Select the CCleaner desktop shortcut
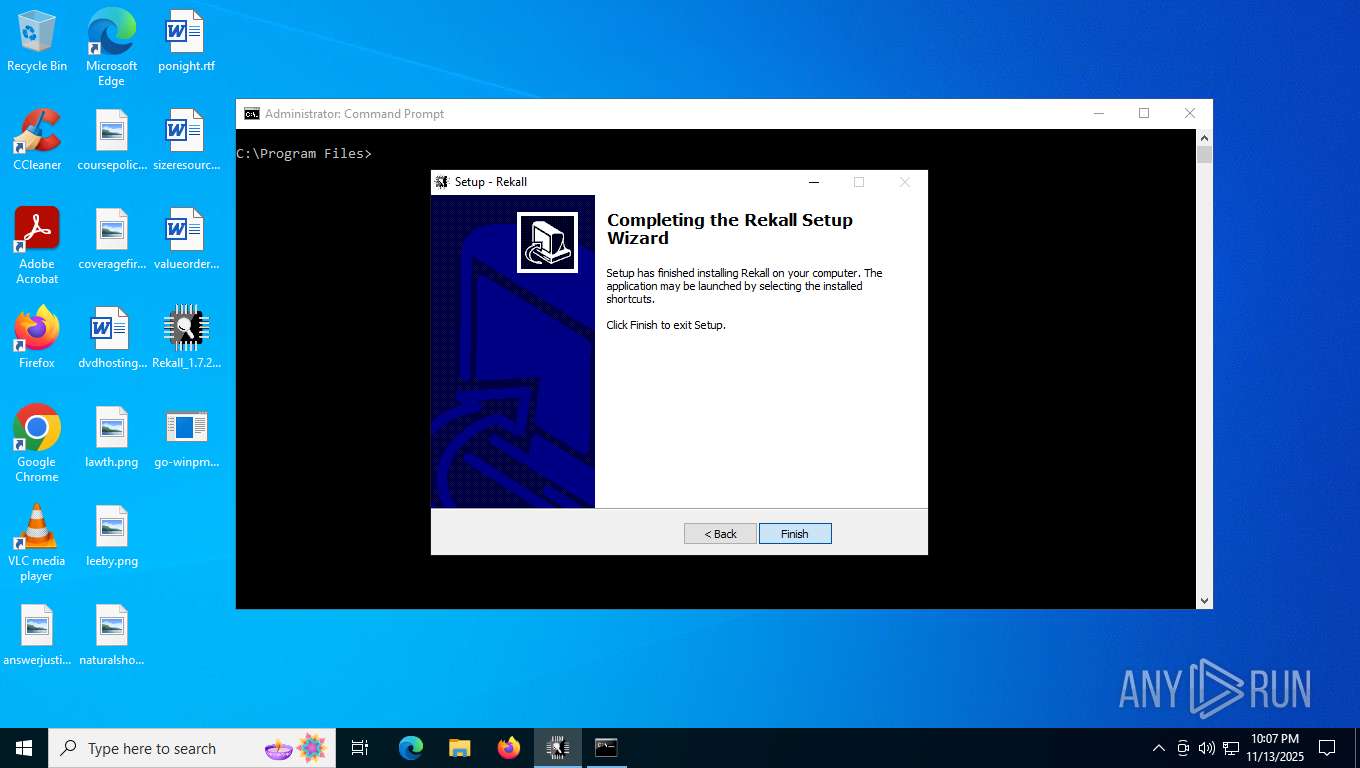Screen dimensions: 1360x768 point(37,140)
